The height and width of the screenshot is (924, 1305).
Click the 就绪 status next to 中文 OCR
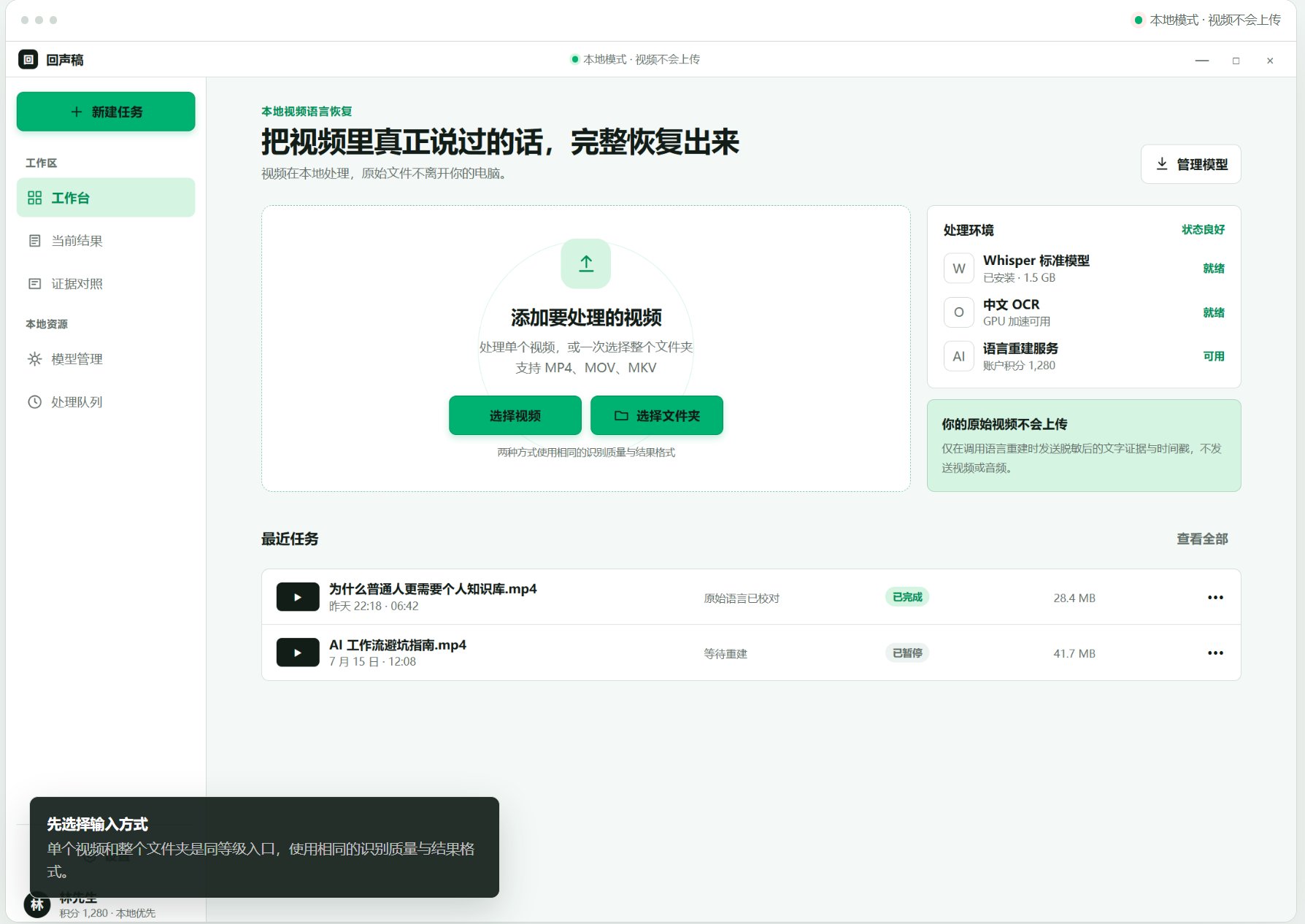click(1214, 312)
